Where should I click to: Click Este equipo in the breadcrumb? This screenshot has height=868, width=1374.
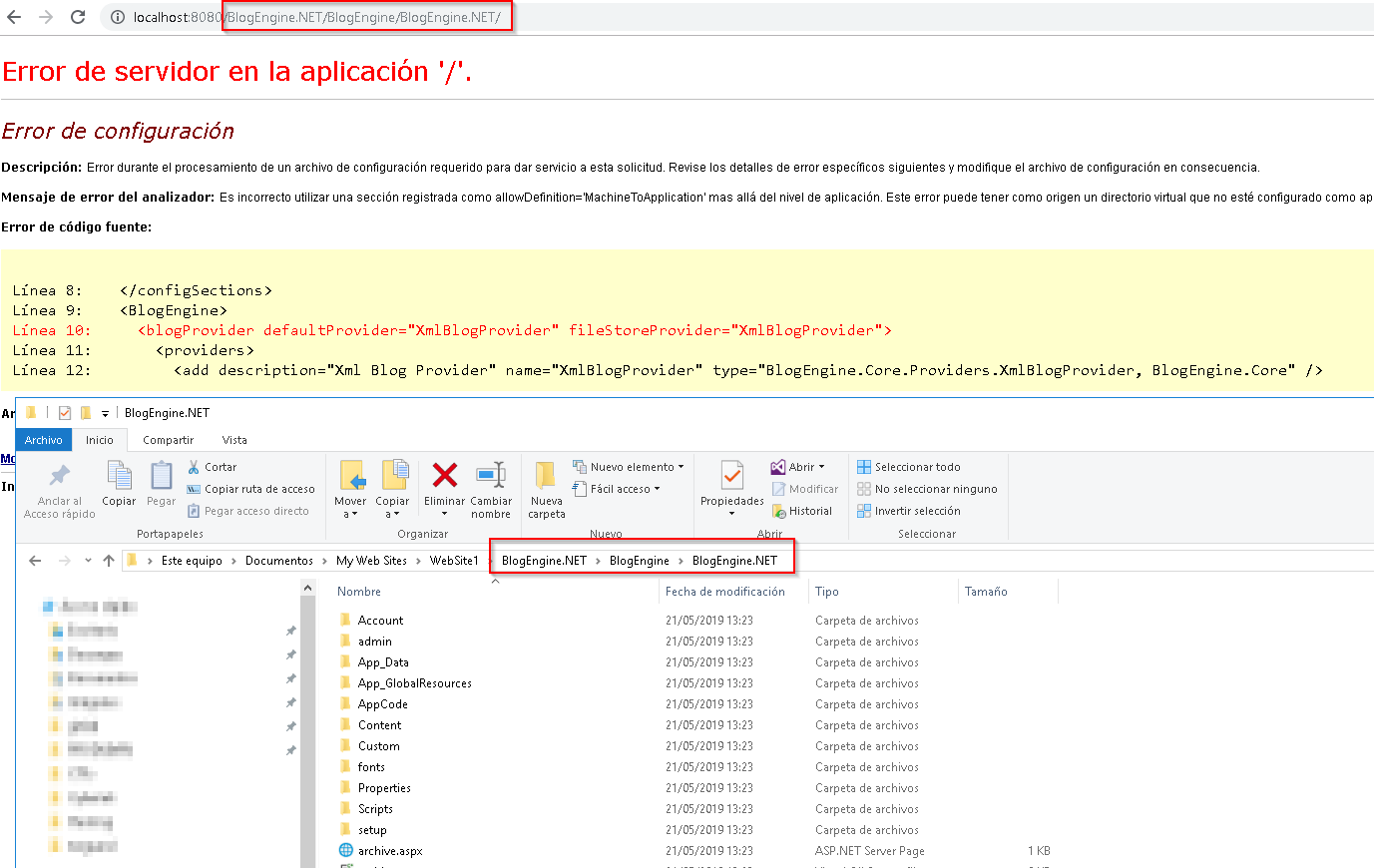[192, 561]
